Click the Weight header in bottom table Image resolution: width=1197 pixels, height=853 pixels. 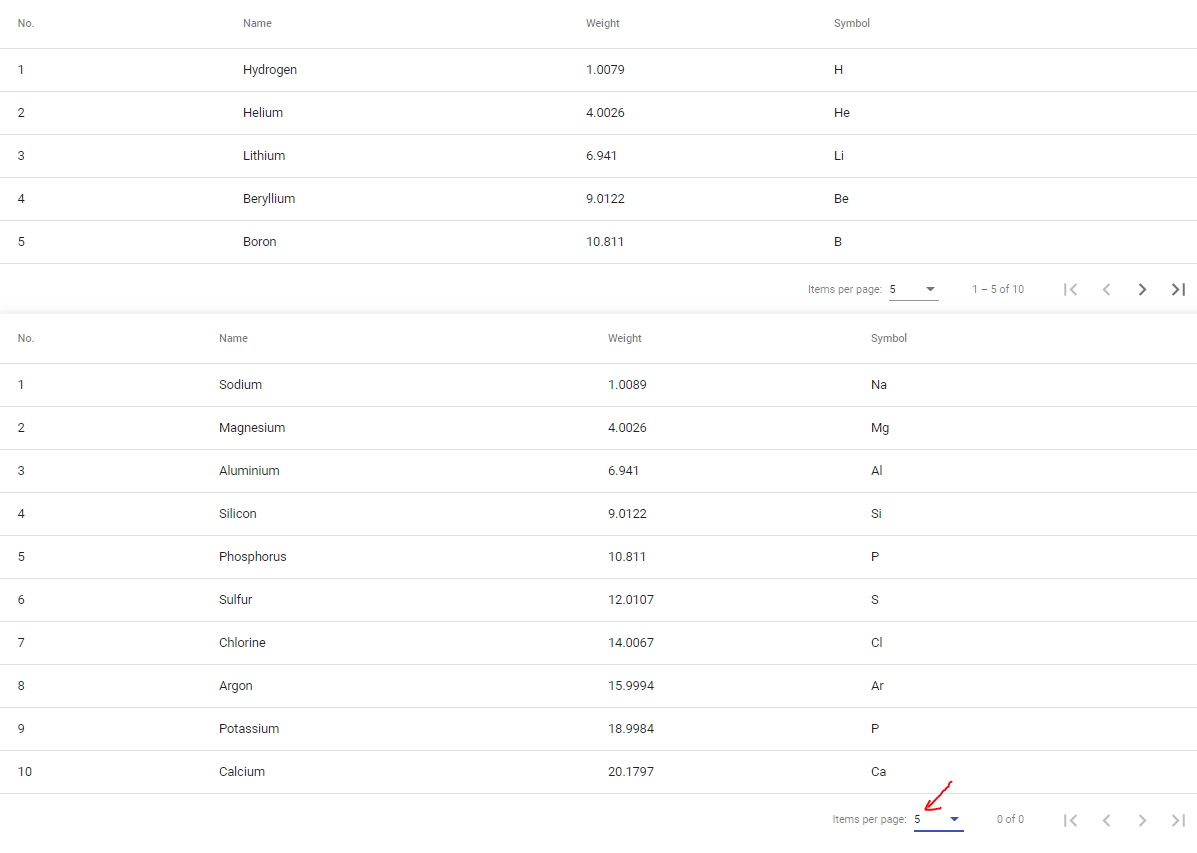pos(624,338)
